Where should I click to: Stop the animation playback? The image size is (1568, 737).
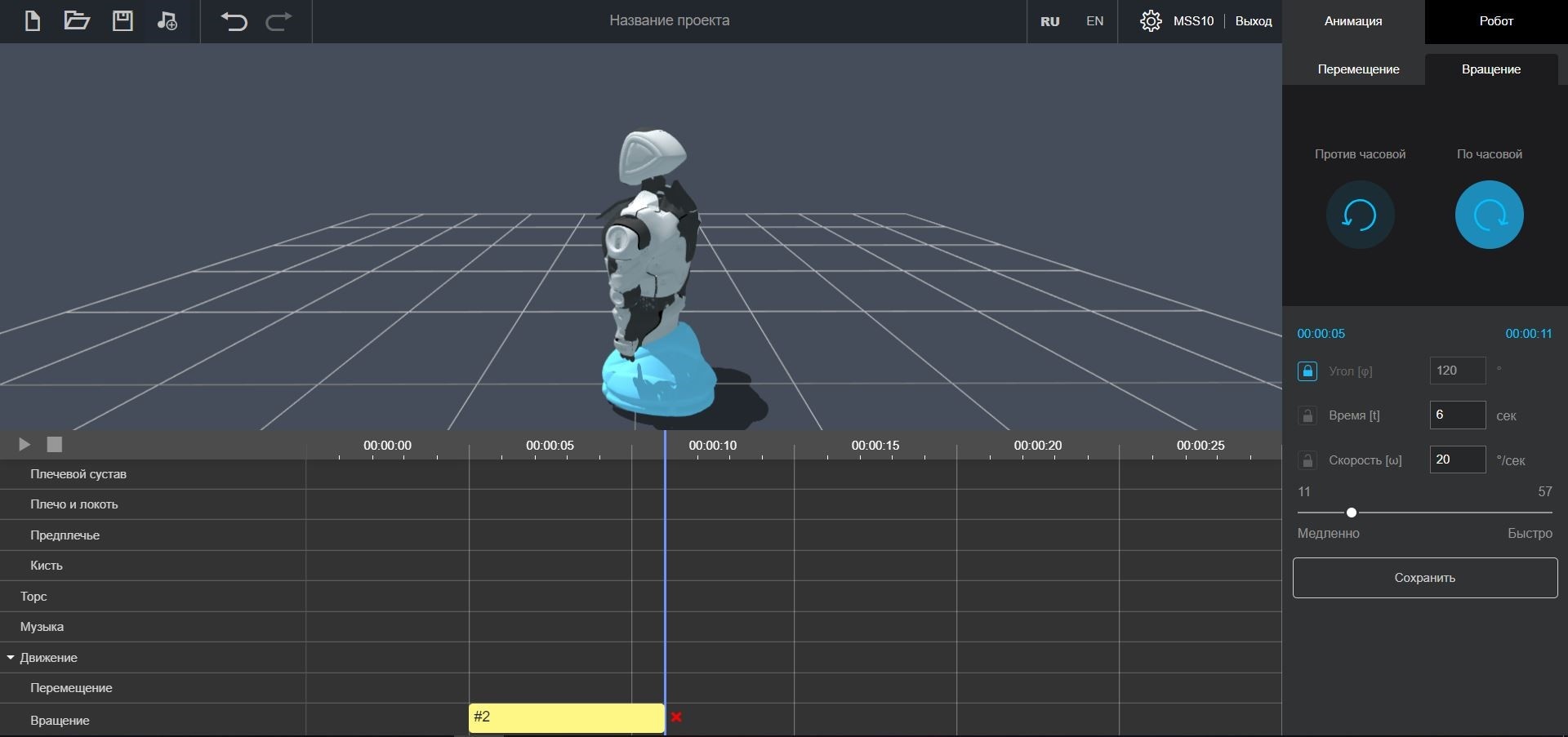55,444
